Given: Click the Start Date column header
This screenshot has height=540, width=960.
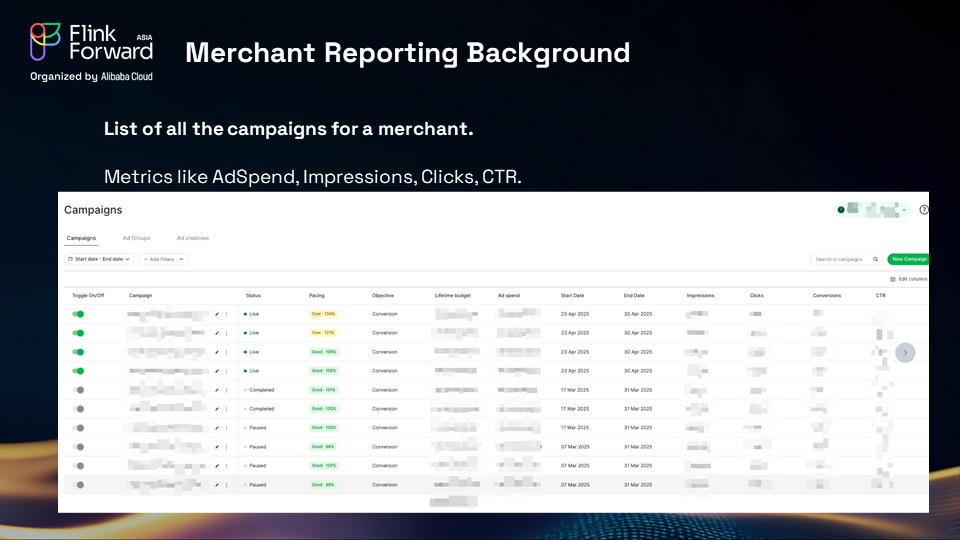Looking at the screenshot, I should click(572, 296).
